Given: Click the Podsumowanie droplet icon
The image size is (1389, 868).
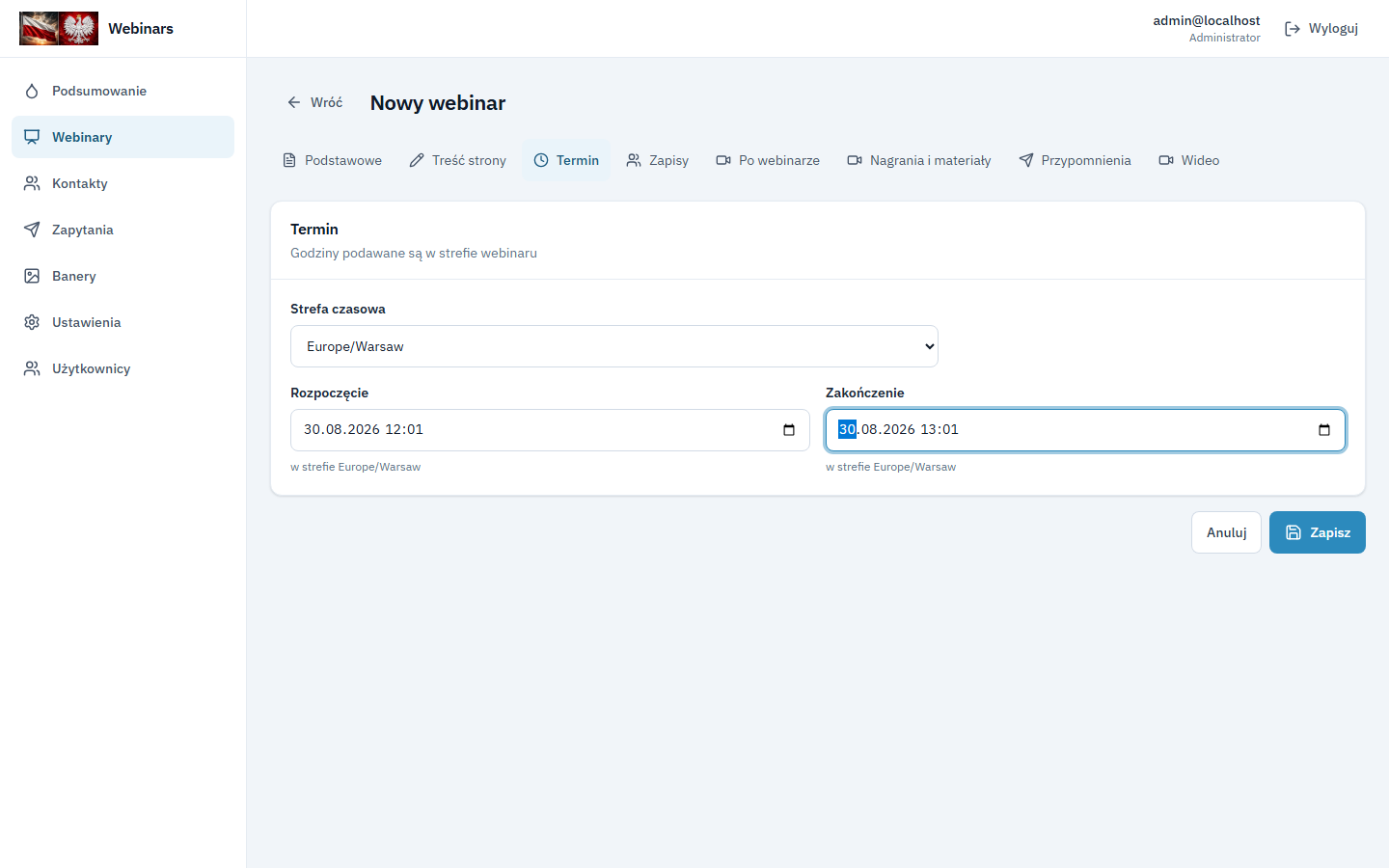Looking at the screenshot, I should (x=32, y=91).
